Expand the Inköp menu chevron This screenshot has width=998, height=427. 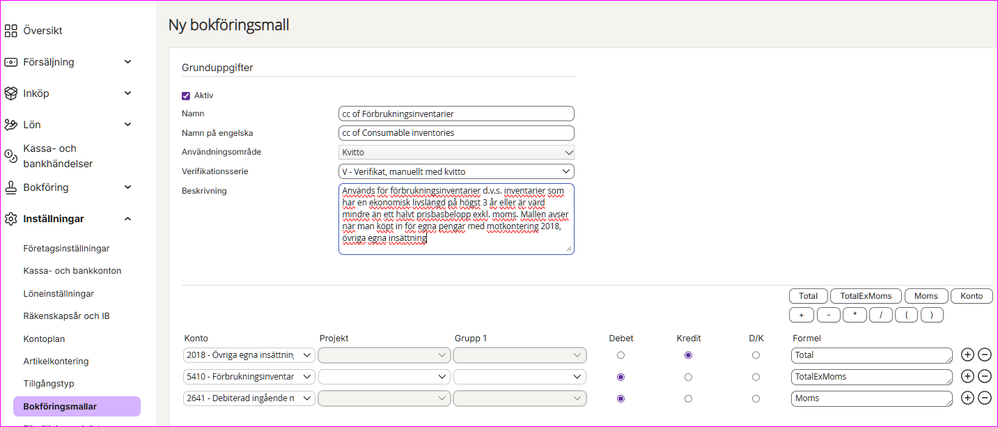pyautogui.click(x=127, y=93)
